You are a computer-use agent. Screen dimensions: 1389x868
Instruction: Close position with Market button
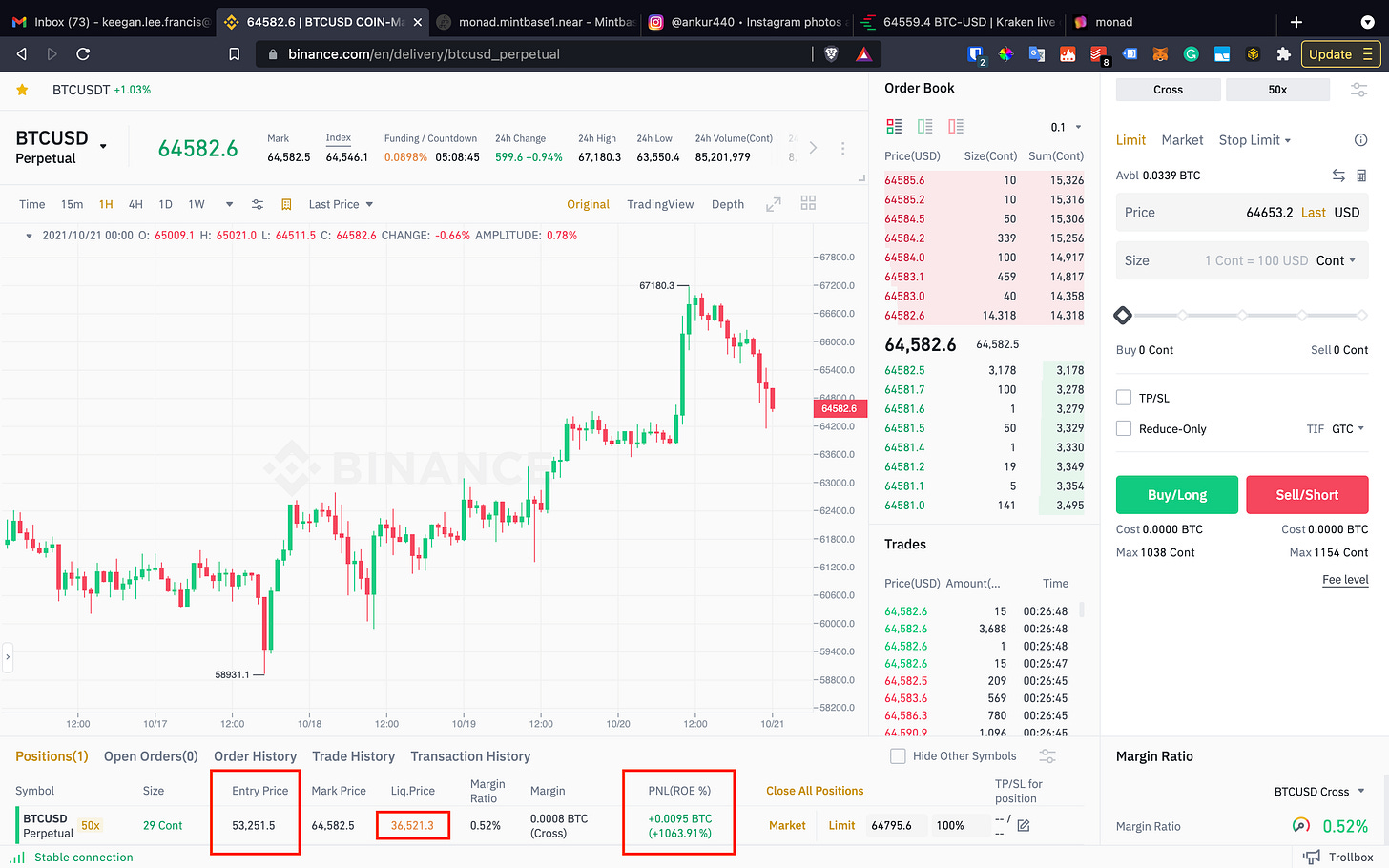787,825
